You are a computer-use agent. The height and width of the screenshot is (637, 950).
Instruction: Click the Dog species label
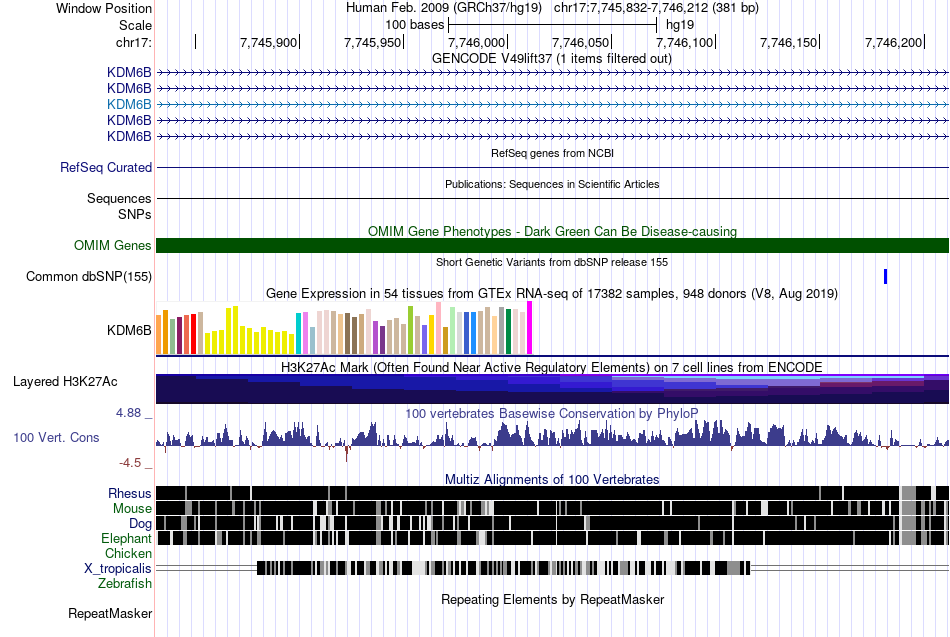(140, 524)
